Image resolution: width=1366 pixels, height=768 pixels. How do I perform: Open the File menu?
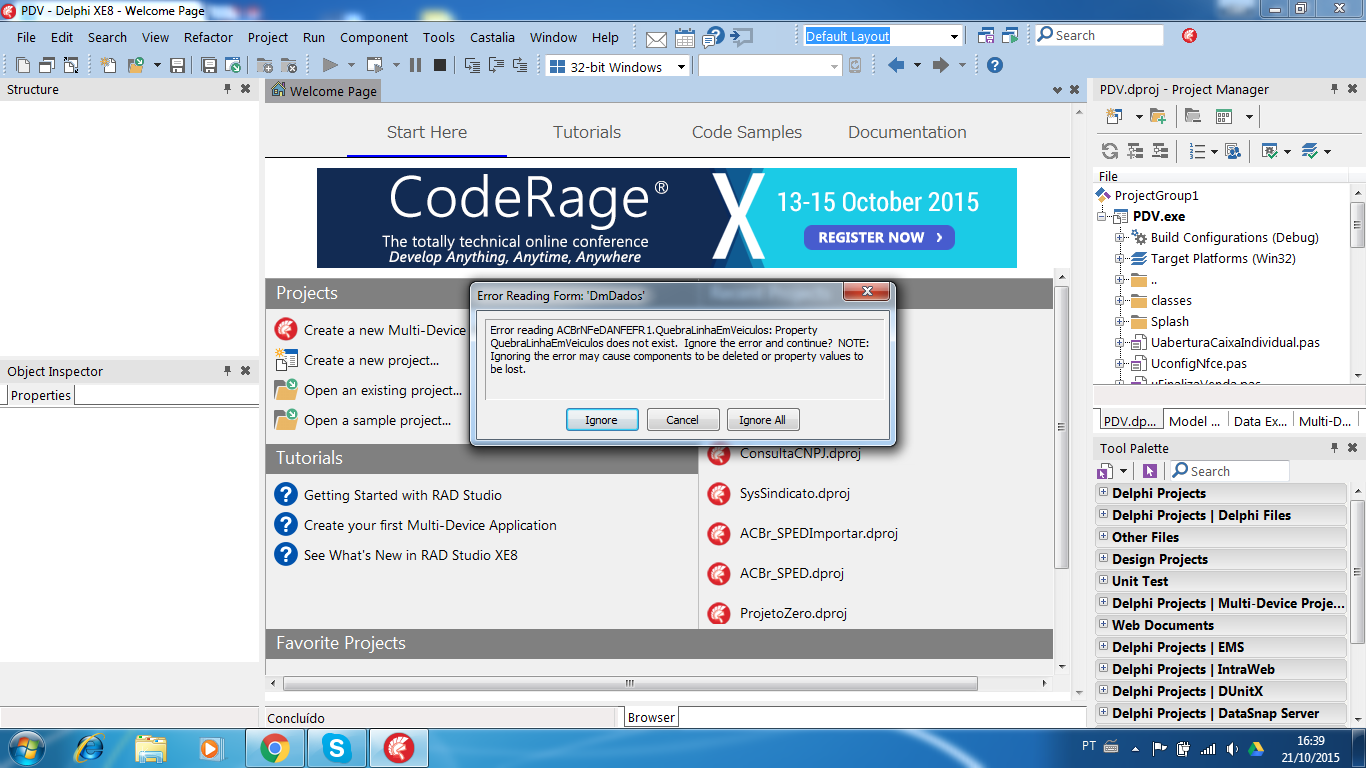[26, 37]
